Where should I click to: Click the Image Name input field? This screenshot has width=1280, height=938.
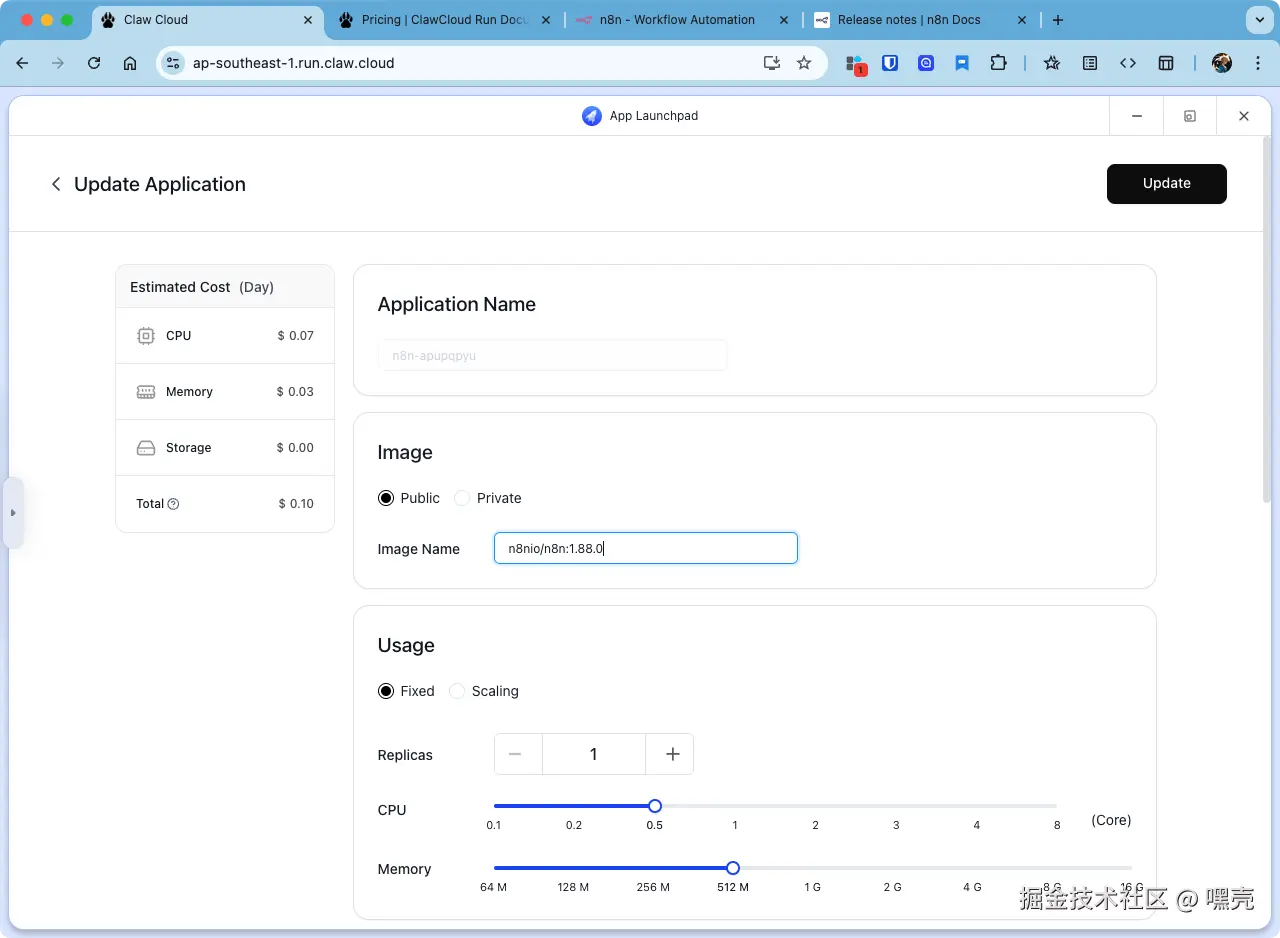point(645,548)
